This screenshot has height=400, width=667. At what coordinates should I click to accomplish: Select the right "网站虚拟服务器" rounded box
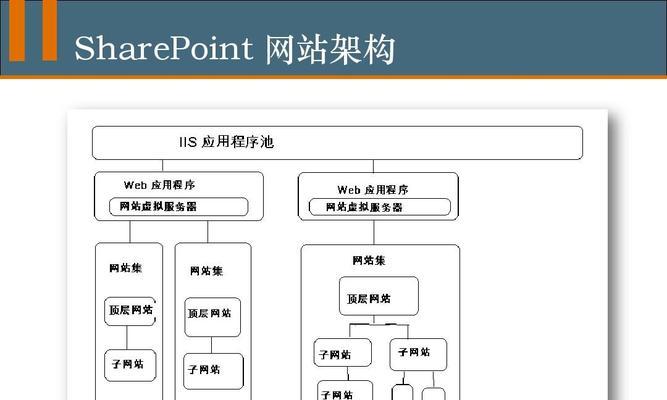tap(379, 207)
